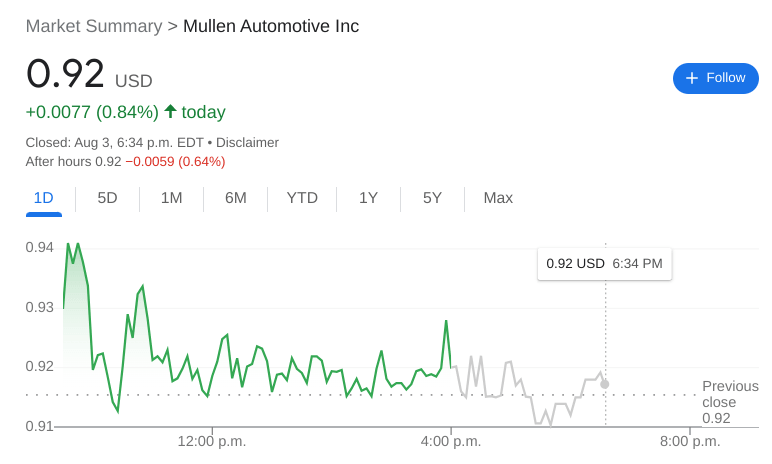The height and width of the screenshot is (464, 772).
Task: Click the 0.92 USD 6:34 PM tooltip
Action: coord(604,264)
